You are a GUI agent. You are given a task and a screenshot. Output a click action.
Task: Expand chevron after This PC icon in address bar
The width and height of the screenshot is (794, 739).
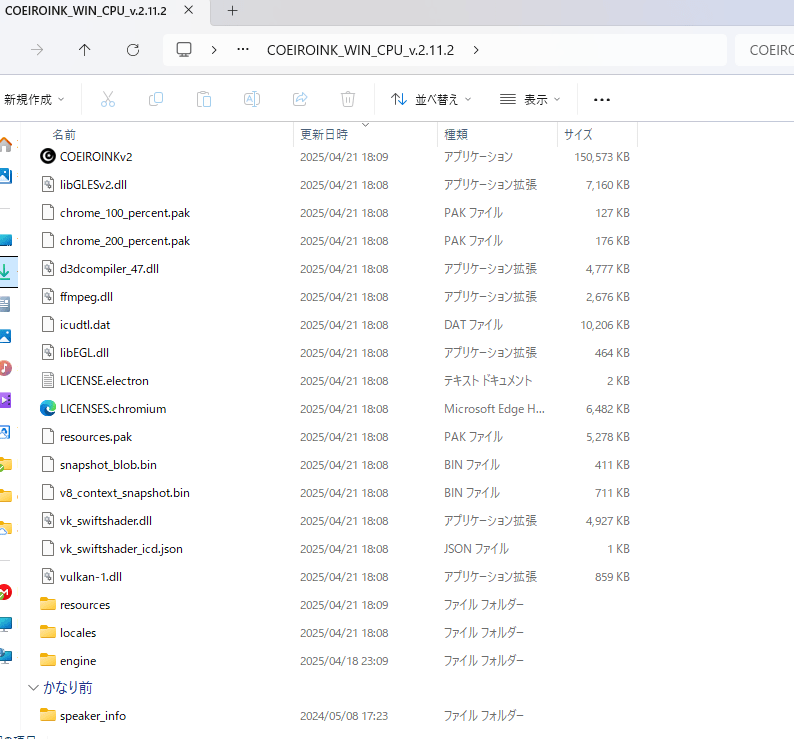214,50
